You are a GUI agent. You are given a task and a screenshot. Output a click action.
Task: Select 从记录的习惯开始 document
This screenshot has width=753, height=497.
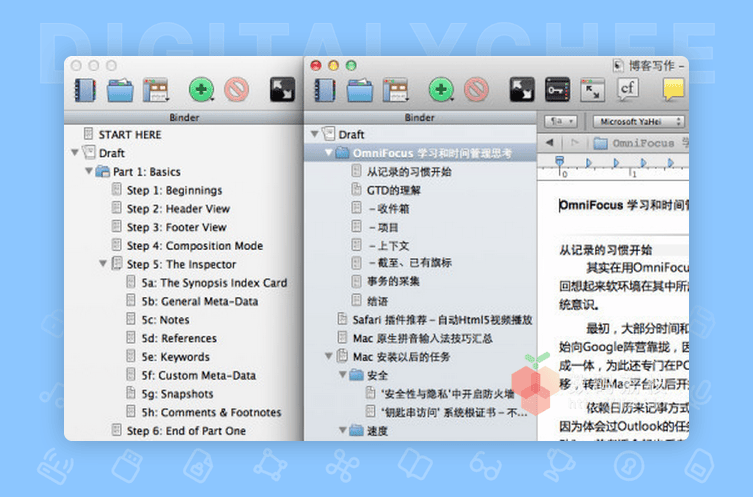coord(409,171)
